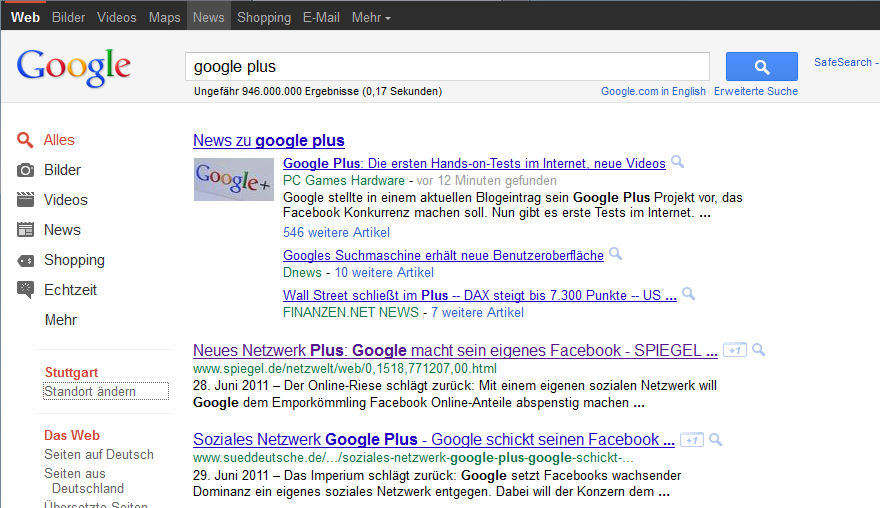Click +1 button on Soziales Netzwerk result
The height and width of the screenshot is (508, 880).
click(x=691, y=440)
